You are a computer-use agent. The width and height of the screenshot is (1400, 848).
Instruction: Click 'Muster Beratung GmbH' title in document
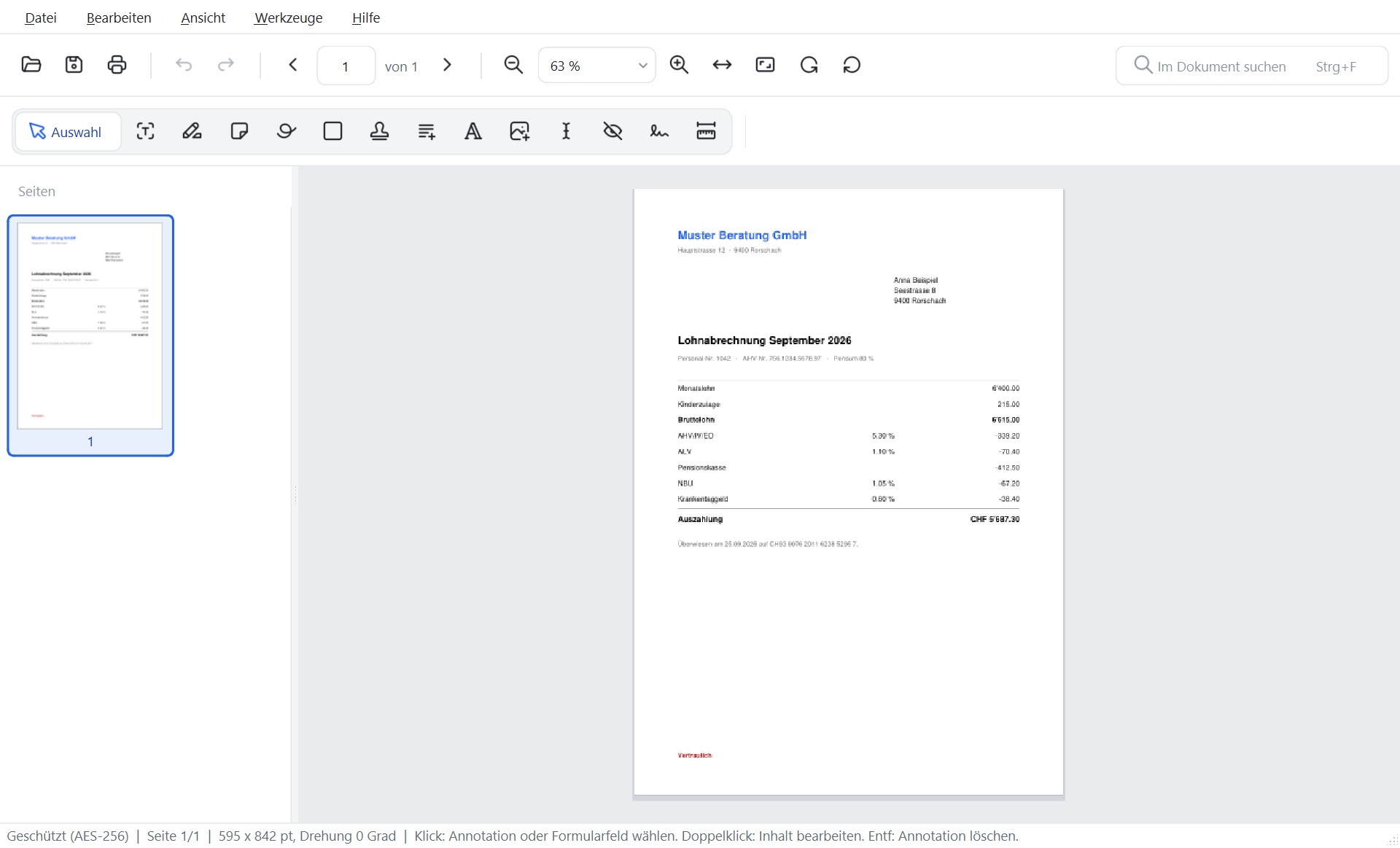[742, 236]
